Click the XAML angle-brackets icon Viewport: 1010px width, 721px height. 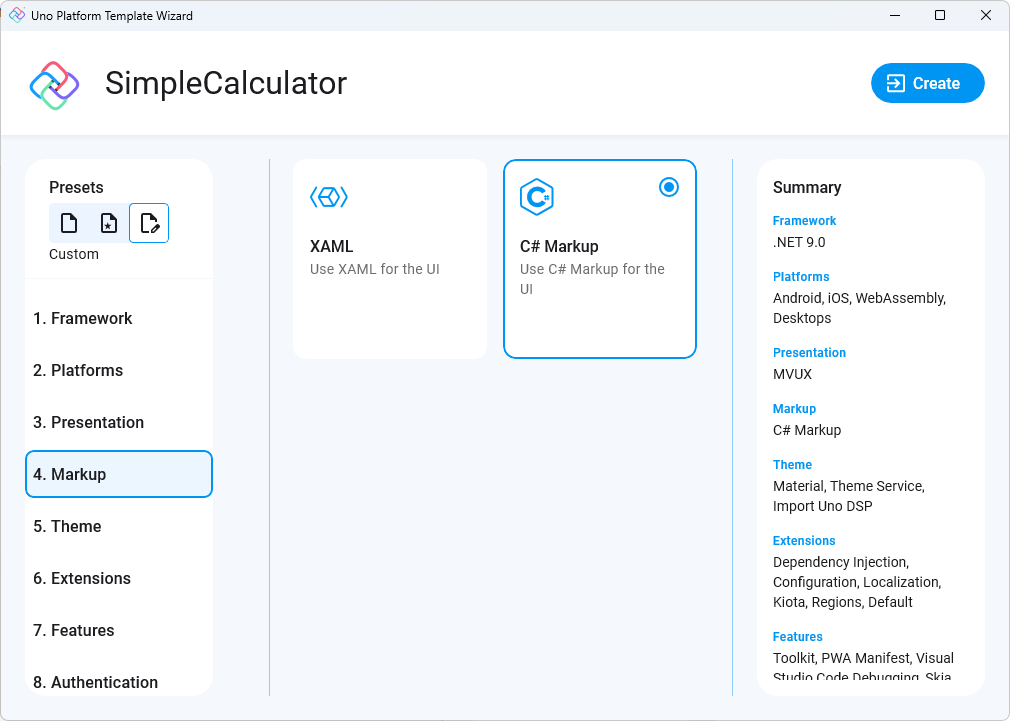[x=330, y=197]
